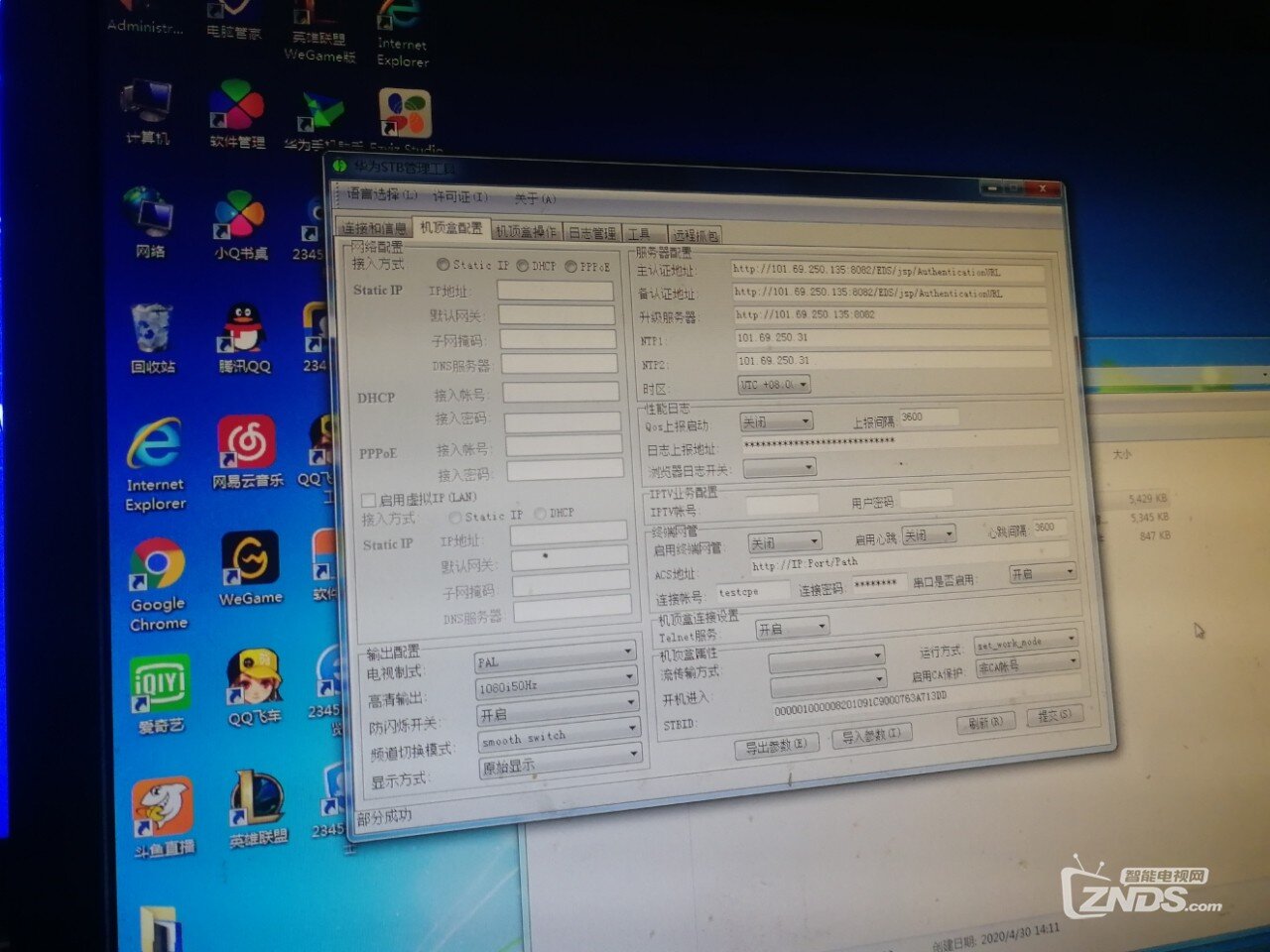Enable the 启用虚拟IP (LAN) checkbox

(x=368, y=500)
